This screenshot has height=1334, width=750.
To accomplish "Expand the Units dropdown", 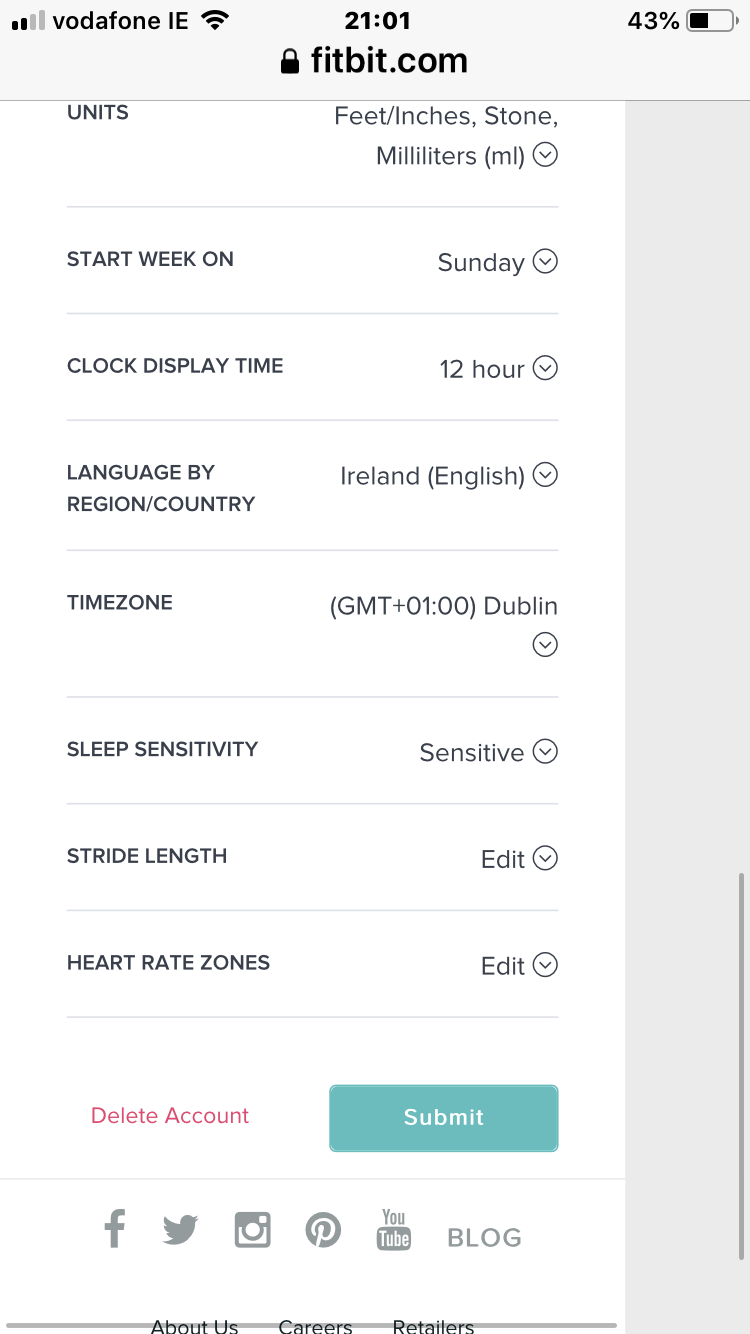I will [x=545, y=155].
